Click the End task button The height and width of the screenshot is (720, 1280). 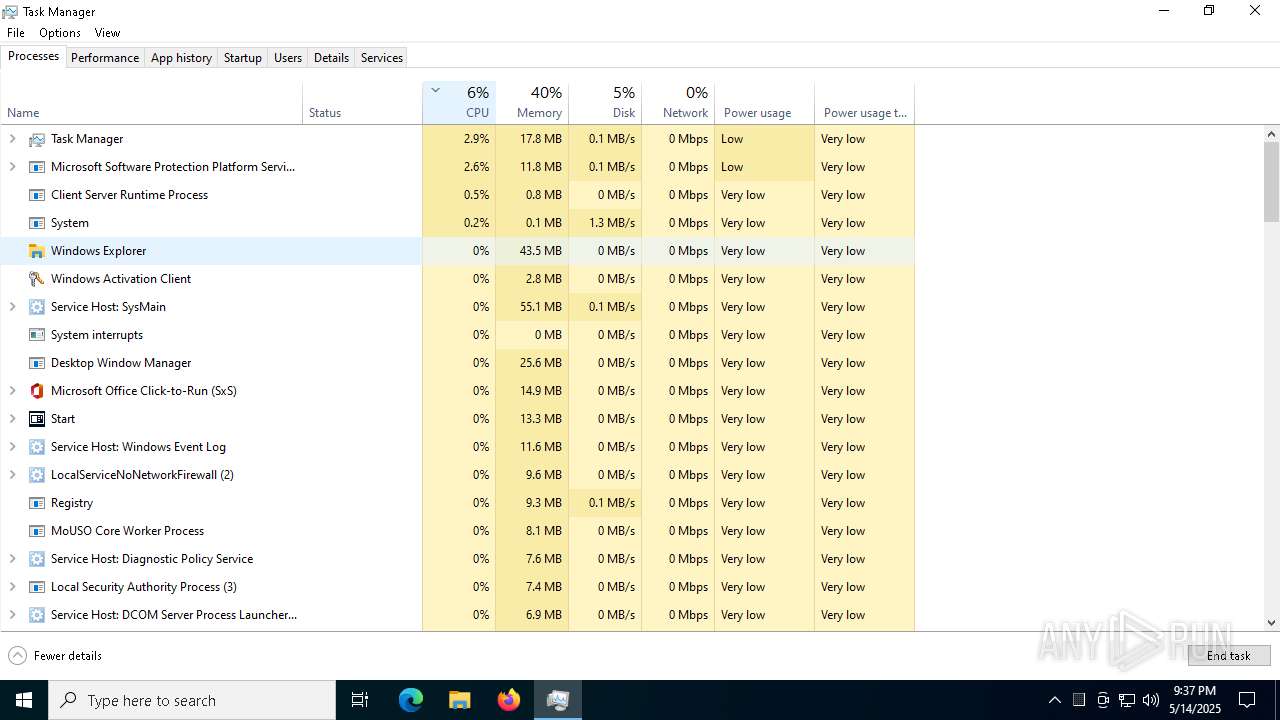(1229, 656)
